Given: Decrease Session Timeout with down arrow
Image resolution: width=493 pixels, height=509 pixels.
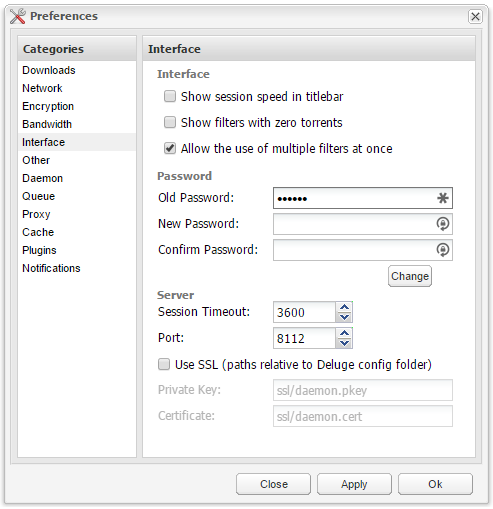Looking at the screenshot, I should pos(344,317).
